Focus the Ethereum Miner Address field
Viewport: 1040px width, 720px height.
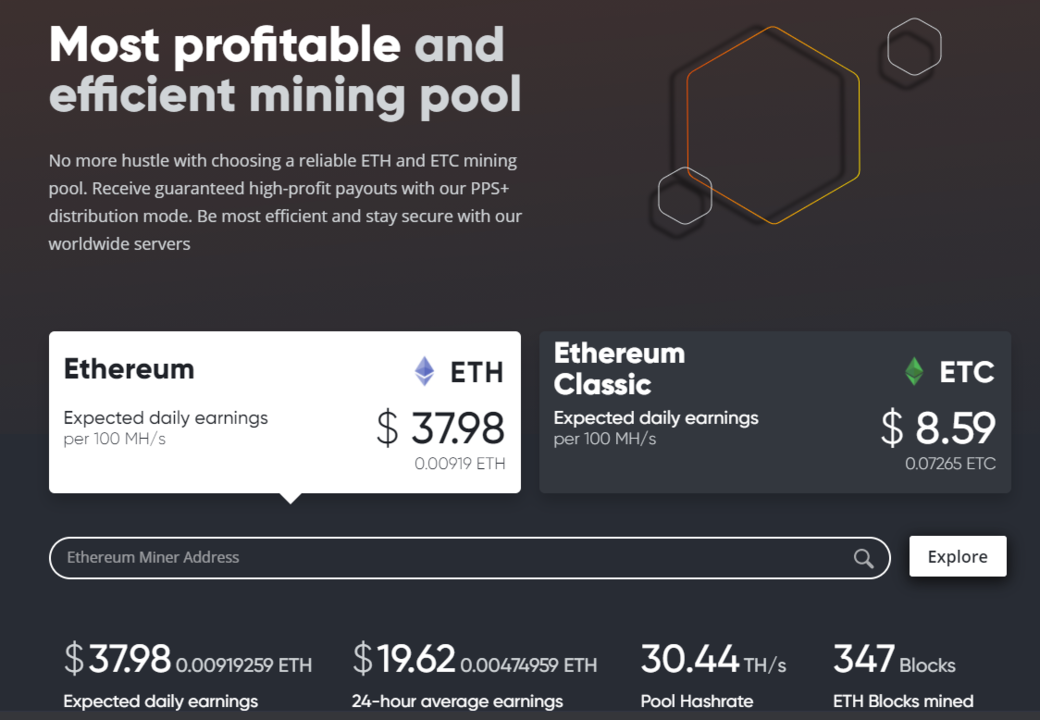(450, 558)
